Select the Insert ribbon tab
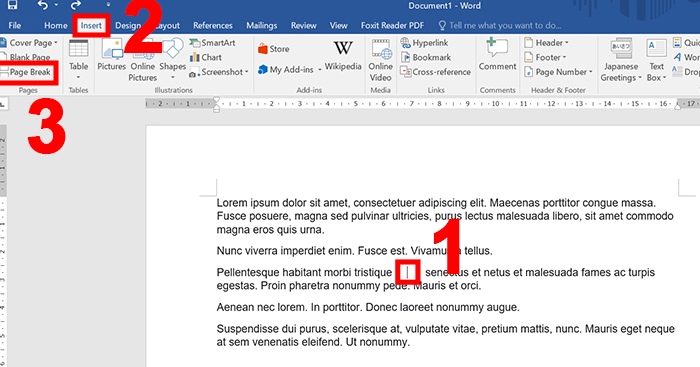The height and width of the screenshot is (367, 700). [x=91, y=25]
